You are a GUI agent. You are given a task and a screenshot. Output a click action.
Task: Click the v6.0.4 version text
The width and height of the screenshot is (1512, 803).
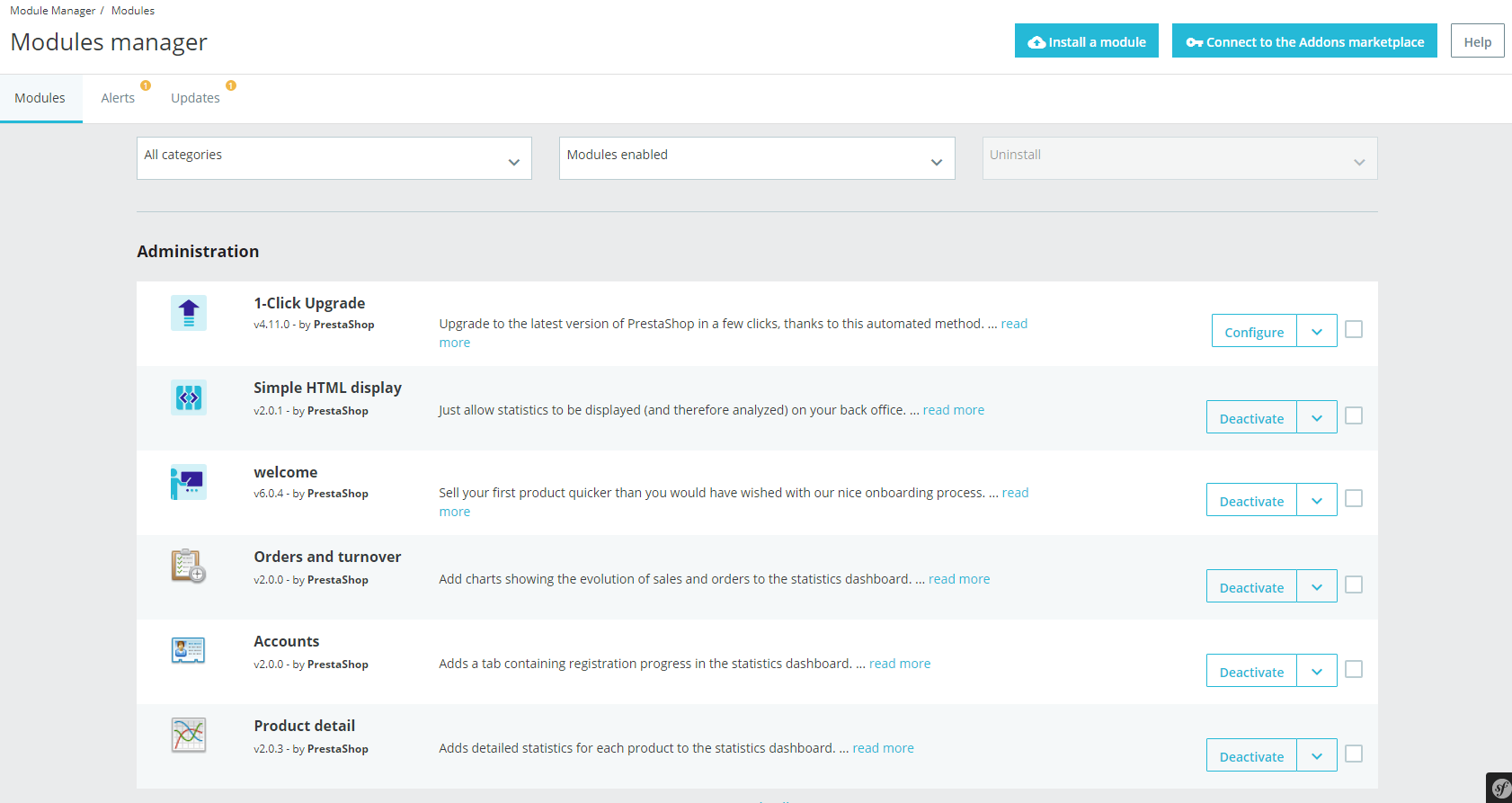click(x=269, y=494)
